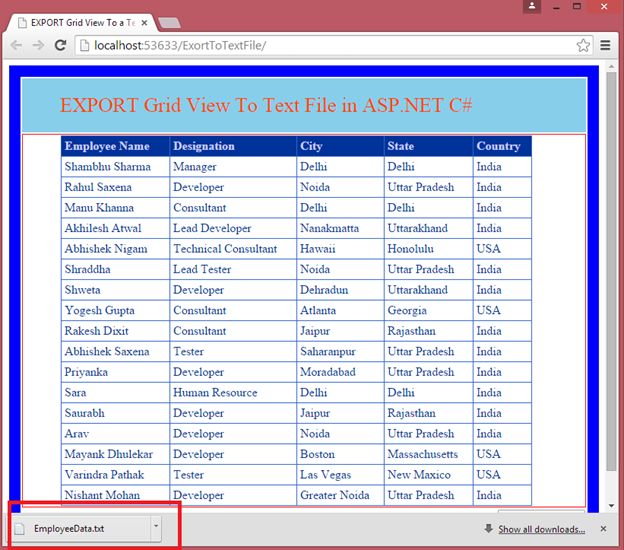Select the Yogesh Gupta cell

pyautogui.click(x=115, y=310)
